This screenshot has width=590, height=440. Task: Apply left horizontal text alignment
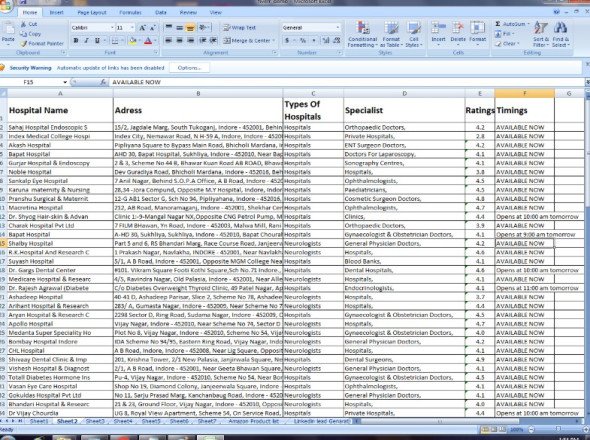[x=169, y=40]
